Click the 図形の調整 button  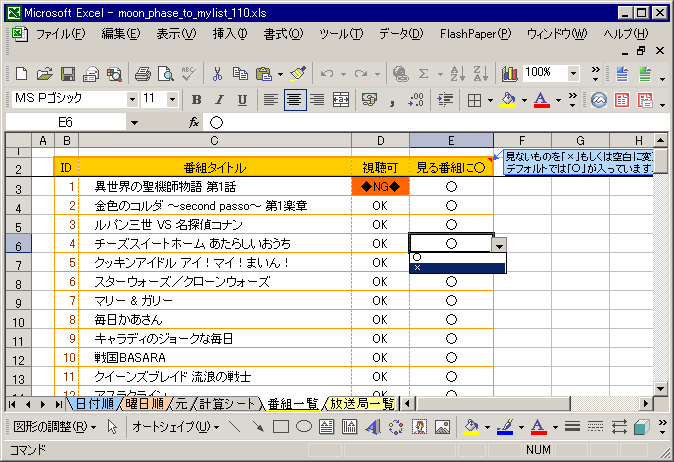[55, 427]
